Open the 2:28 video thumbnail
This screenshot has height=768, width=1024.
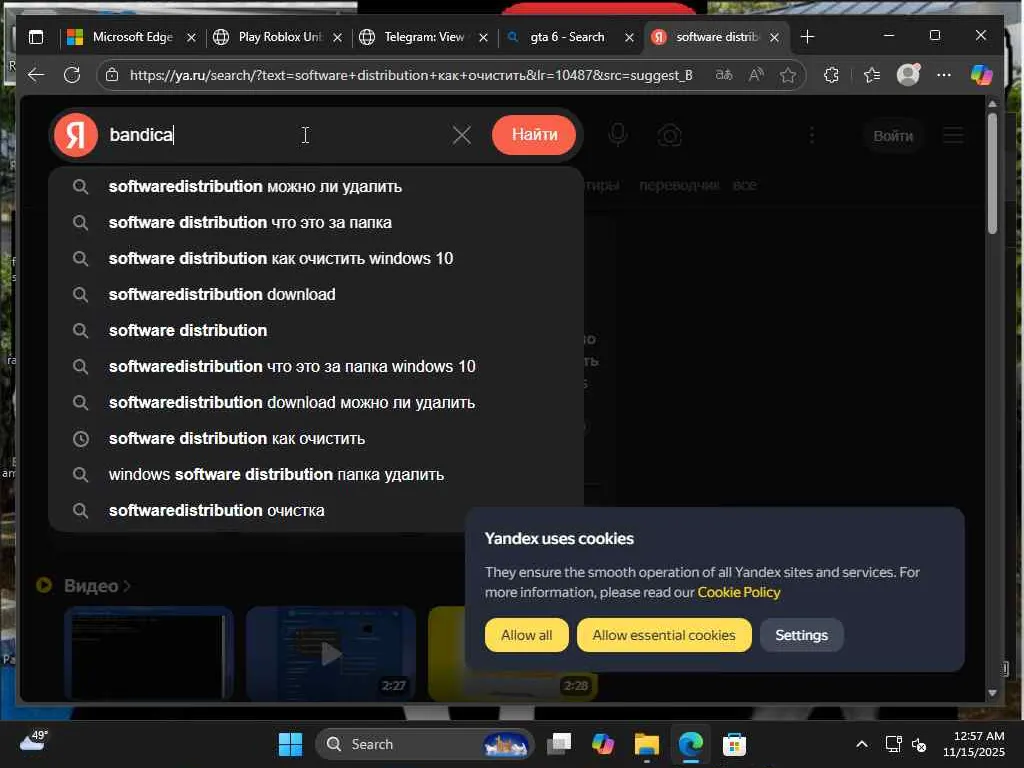click(512, 653)
